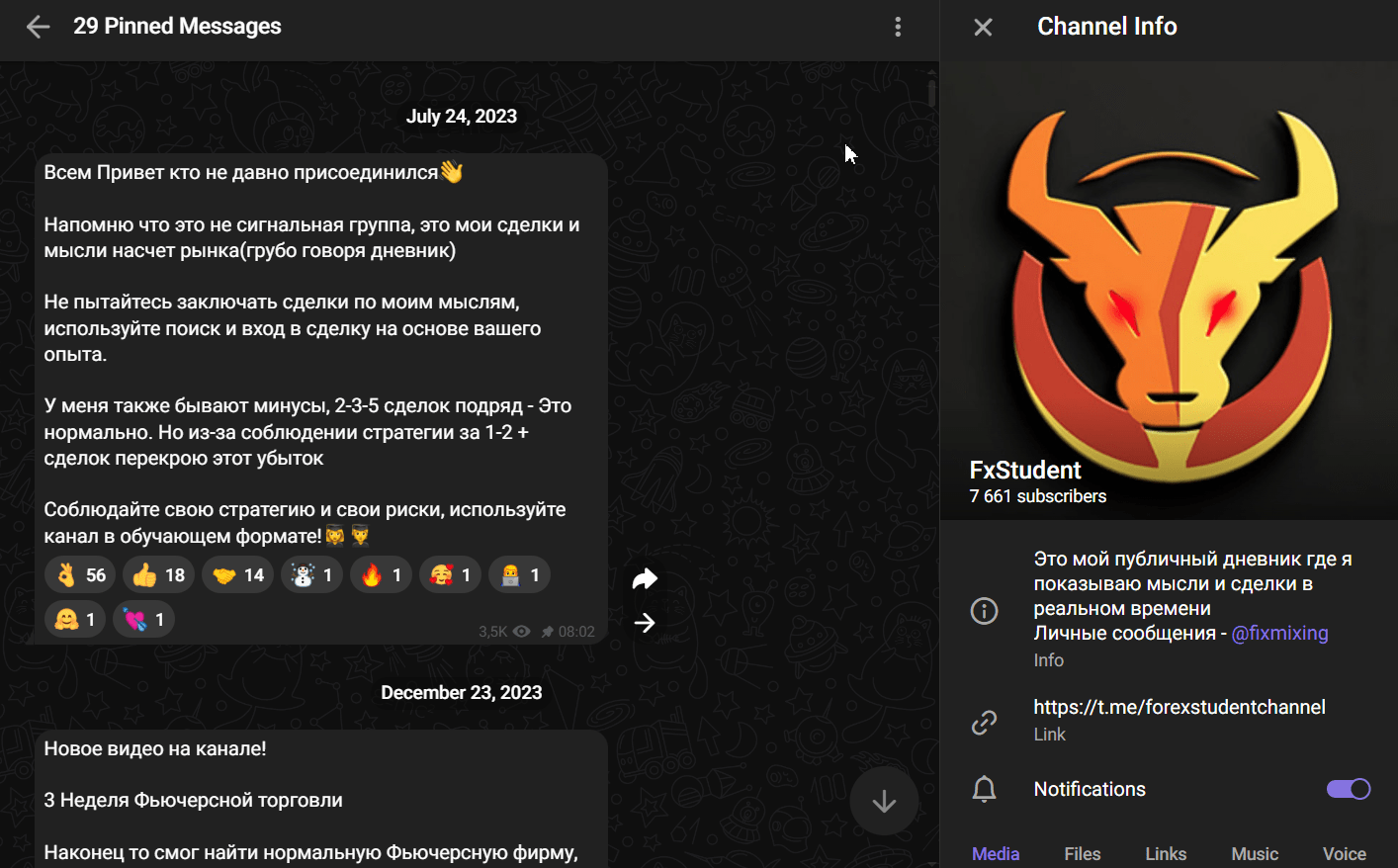1398x868 pixels.
Task: Open the three-dot more options menu
Action: point(898,27)
